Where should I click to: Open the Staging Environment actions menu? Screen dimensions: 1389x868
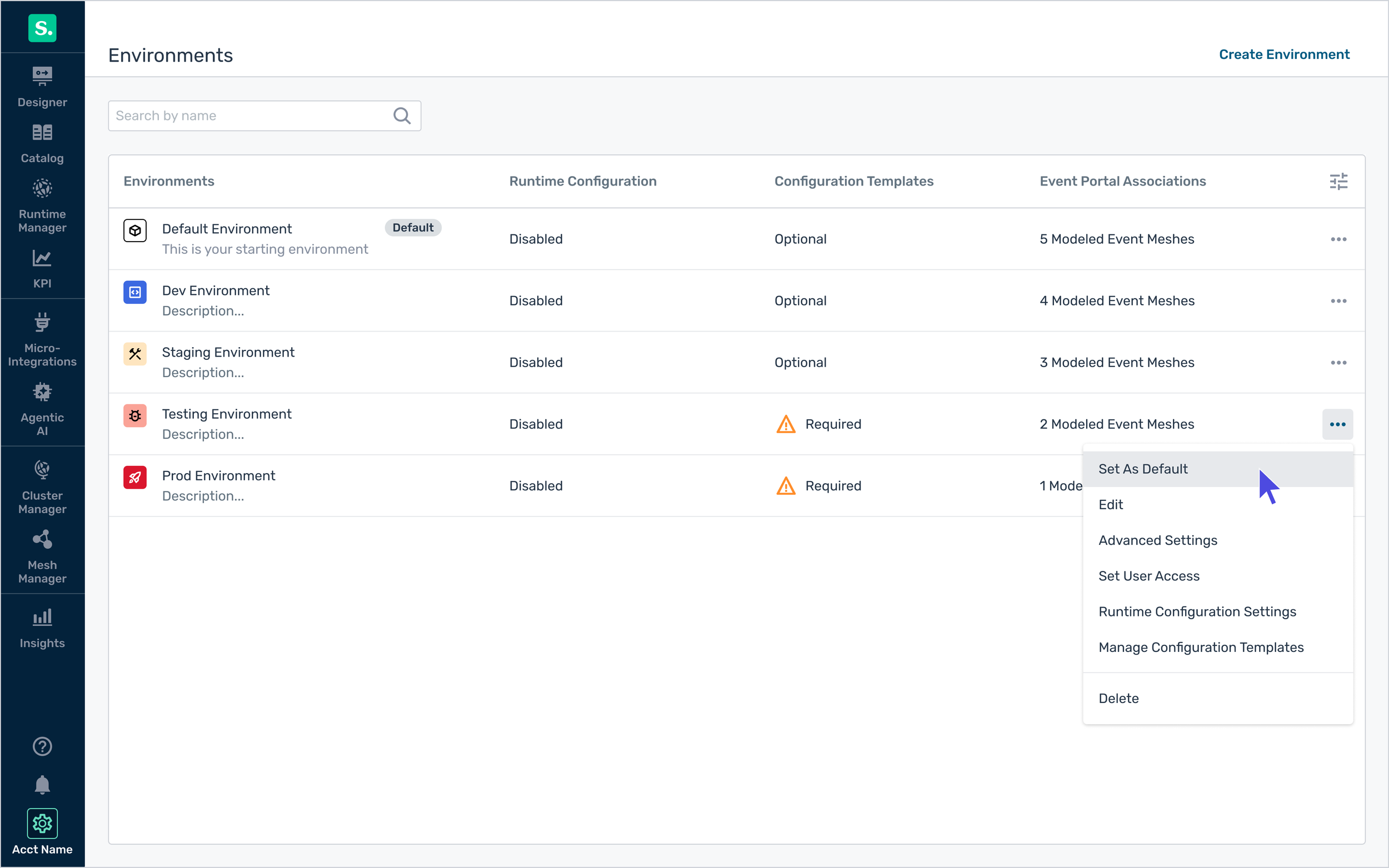pos(1339,362)
